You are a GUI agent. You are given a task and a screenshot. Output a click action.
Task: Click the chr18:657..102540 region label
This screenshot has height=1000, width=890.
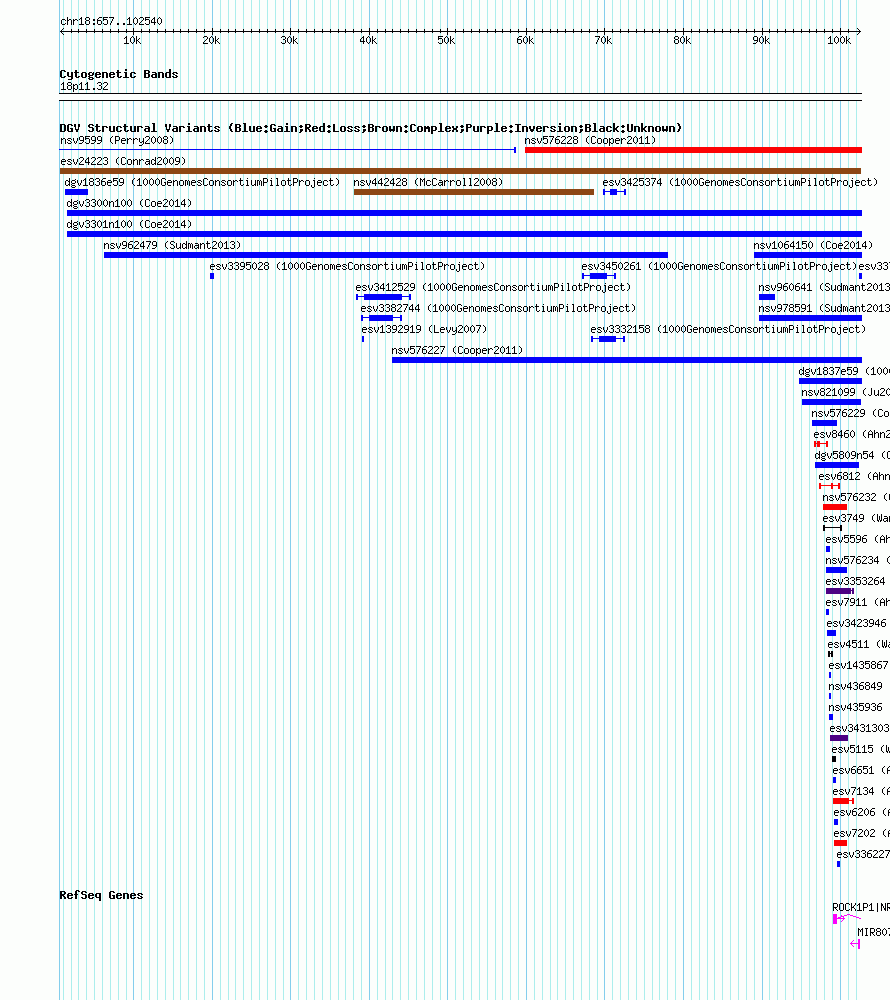tap(111, 22)
